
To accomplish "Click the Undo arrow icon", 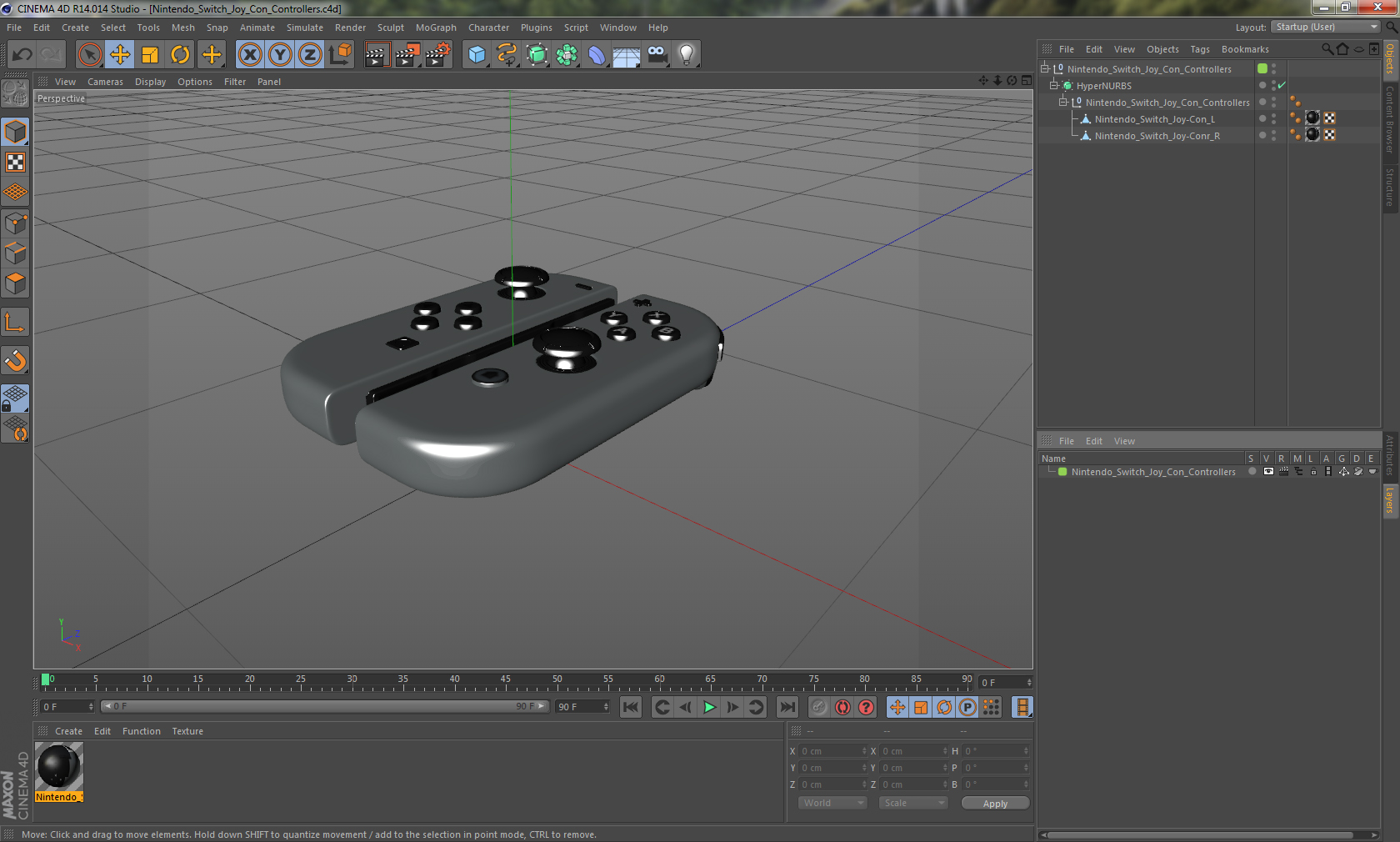I will pos(22,55).
